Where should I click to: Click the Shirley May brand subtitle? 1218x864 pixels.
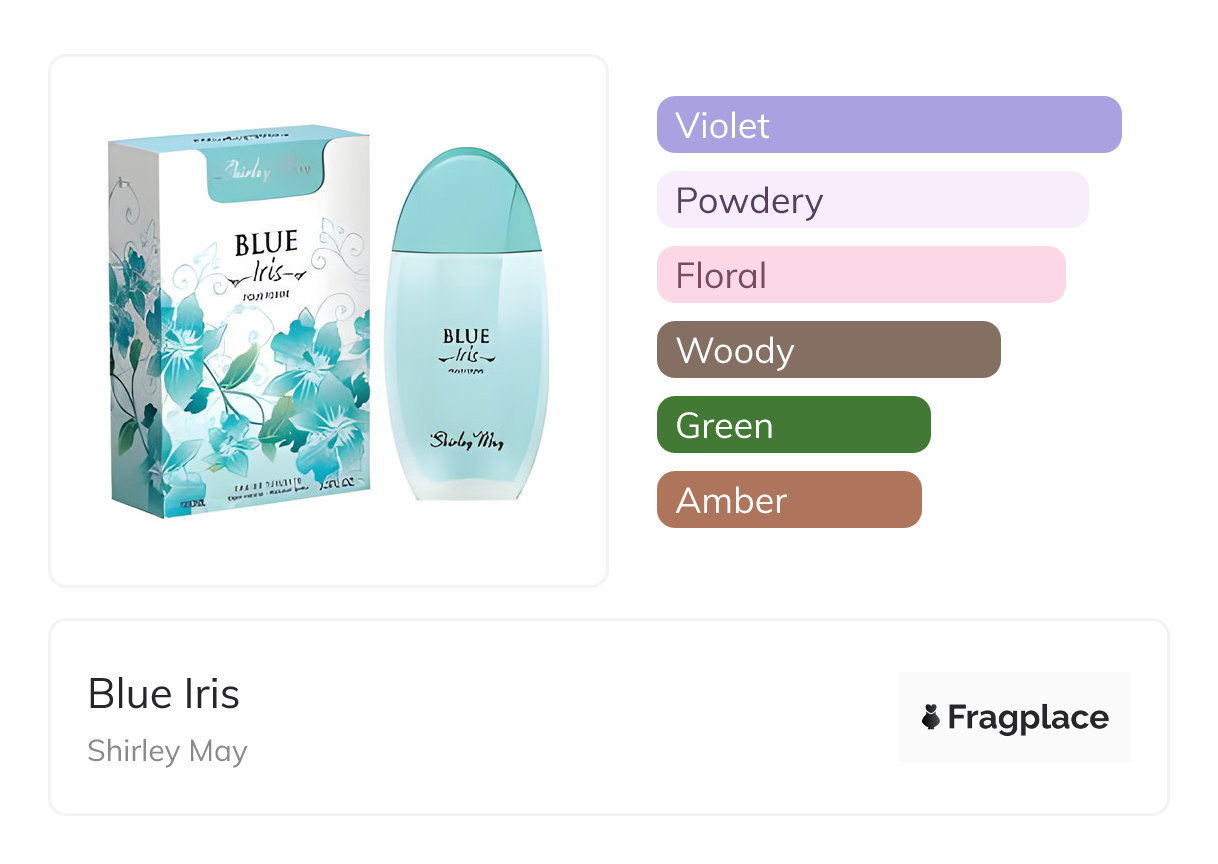pyautogui.click(x=167, y=751)
